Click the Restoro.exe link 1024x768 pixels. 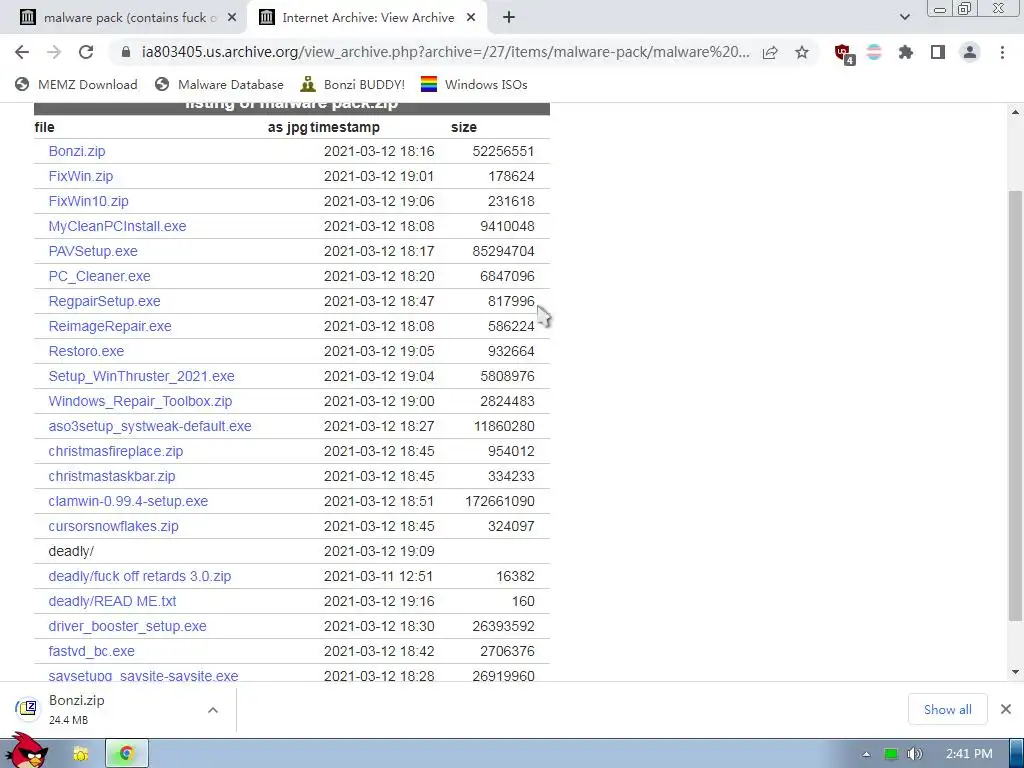coord(86,351)
